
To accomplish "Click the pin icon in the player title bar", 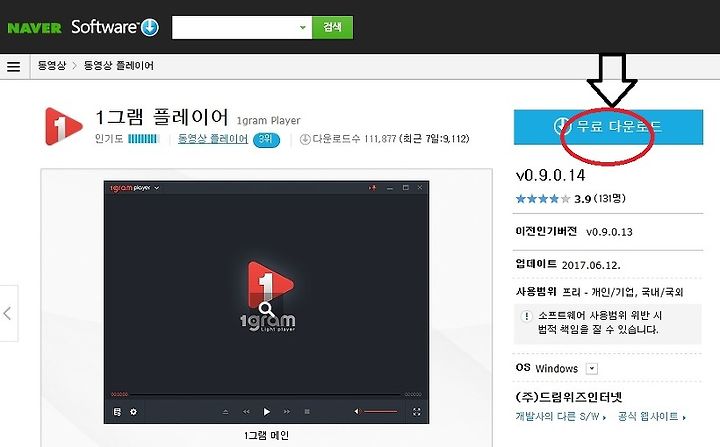I will 372,188.
